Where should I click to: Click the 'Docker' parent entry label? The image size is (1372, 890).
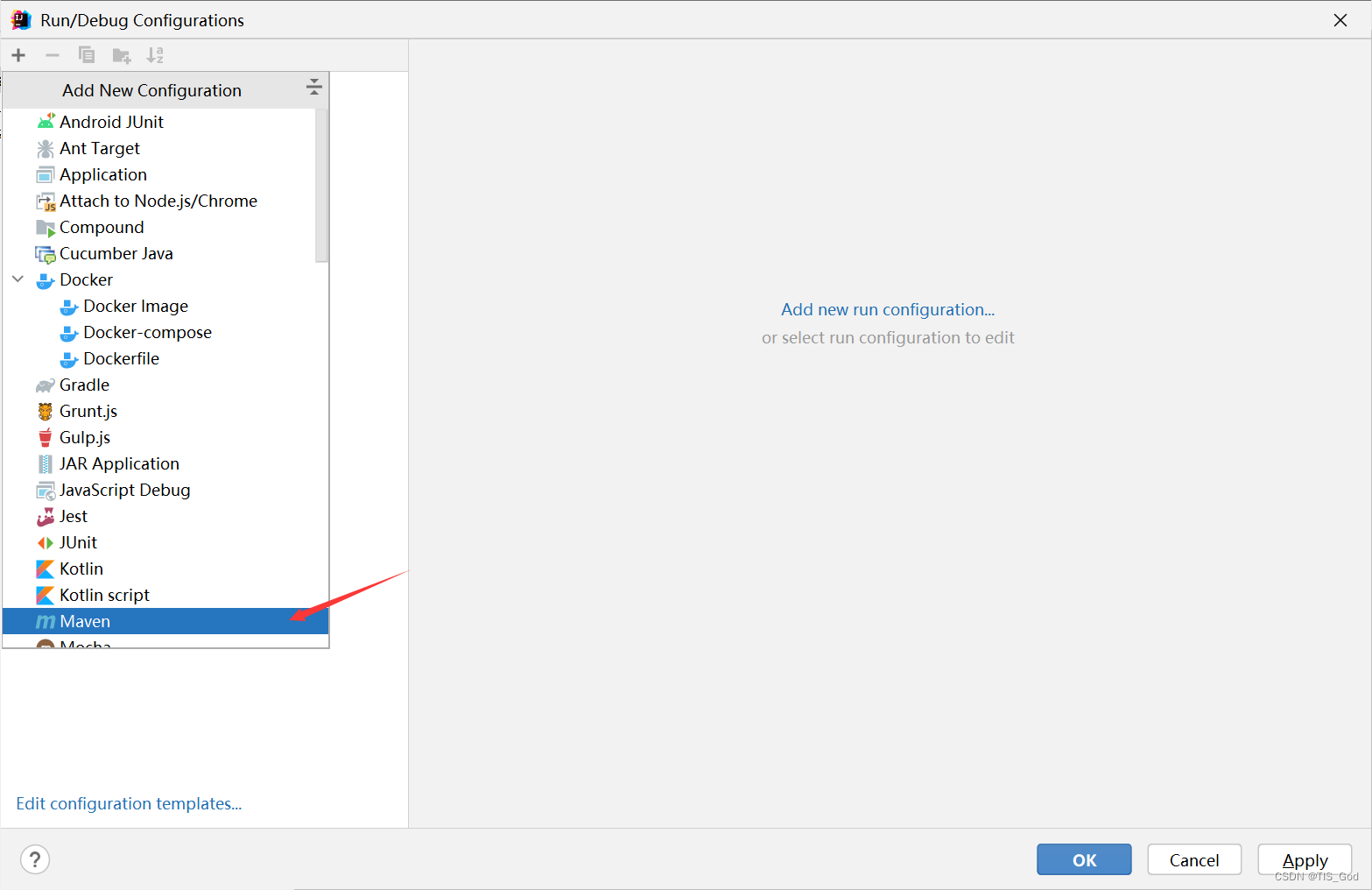[86, 279]
